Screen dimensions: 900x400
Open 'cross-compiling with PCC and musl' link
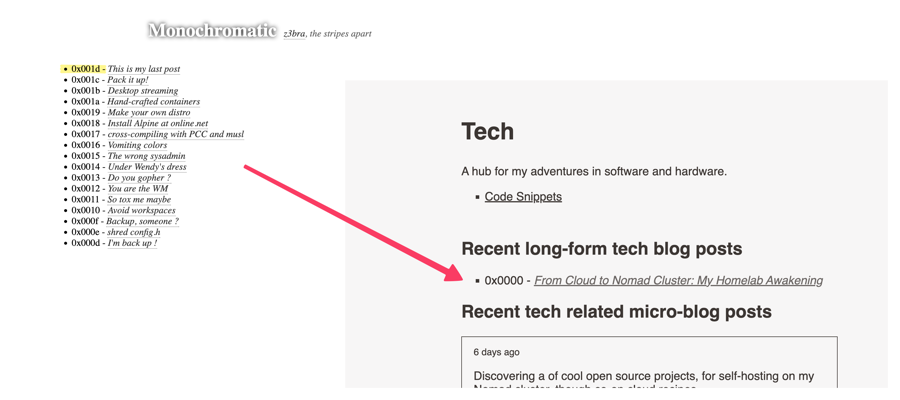176,134
